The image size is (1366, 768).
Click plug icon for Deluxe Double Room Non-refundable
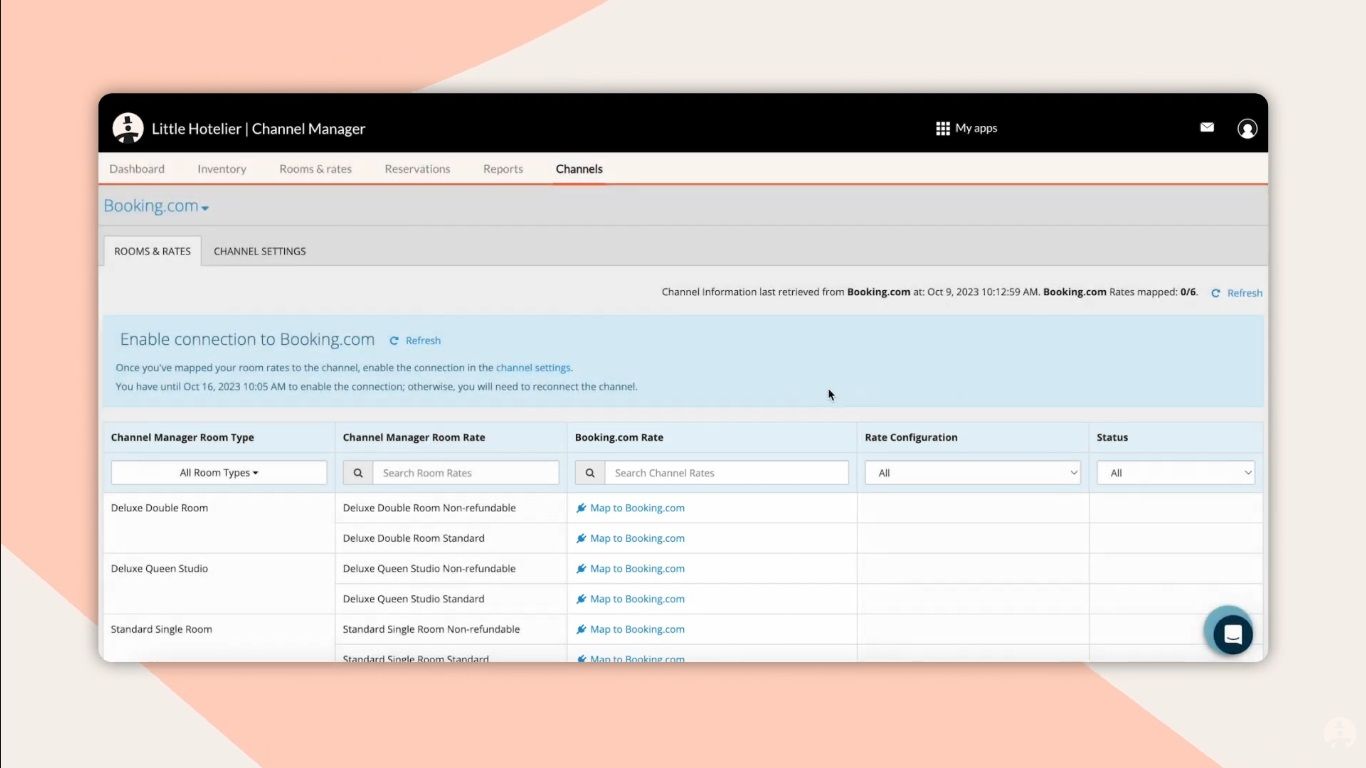pyautogui.click(x=581, y=508)
